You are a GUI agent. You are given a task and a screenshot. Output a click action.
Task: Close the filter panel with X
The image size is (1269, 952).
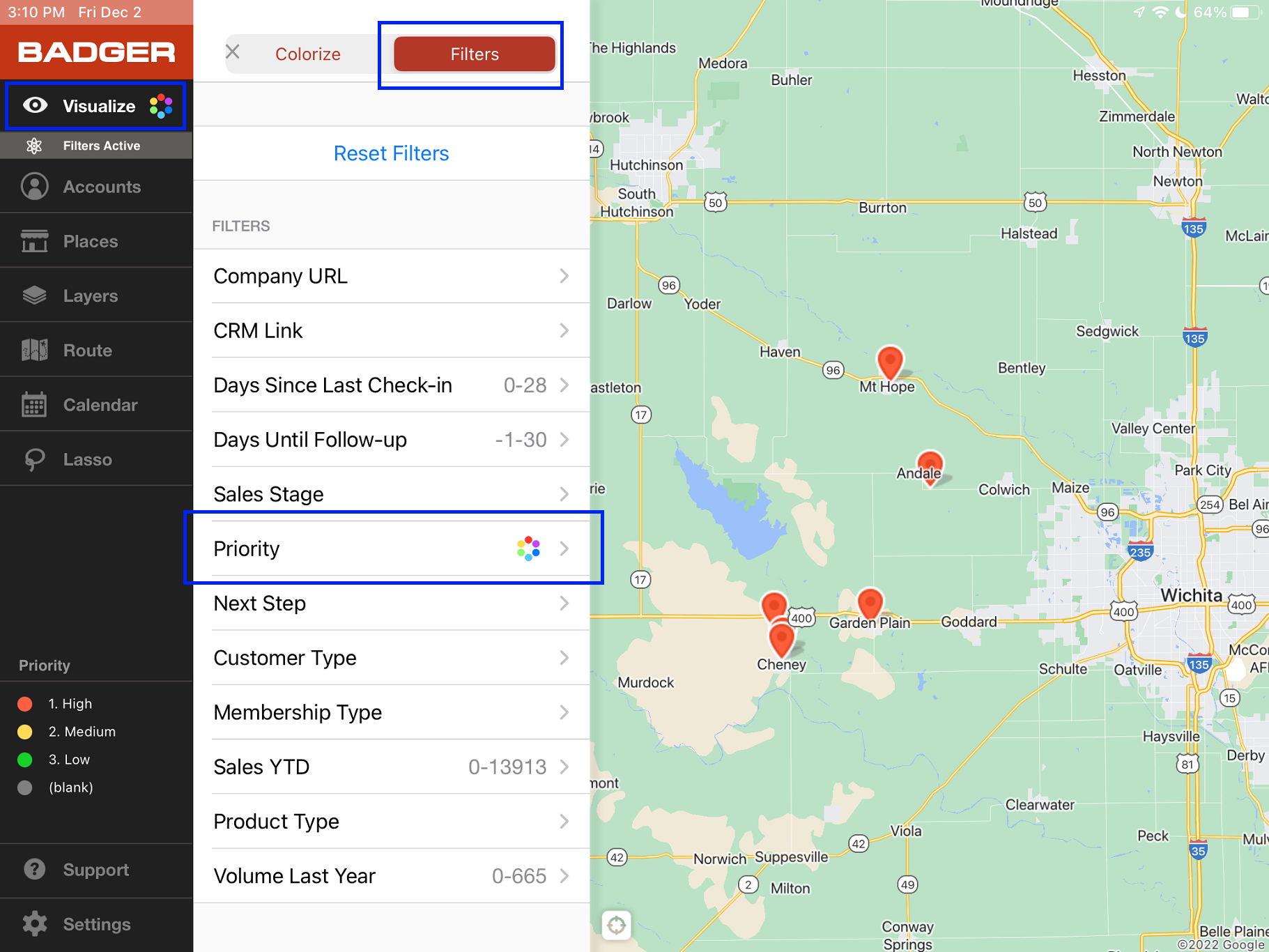coord(233,52)
